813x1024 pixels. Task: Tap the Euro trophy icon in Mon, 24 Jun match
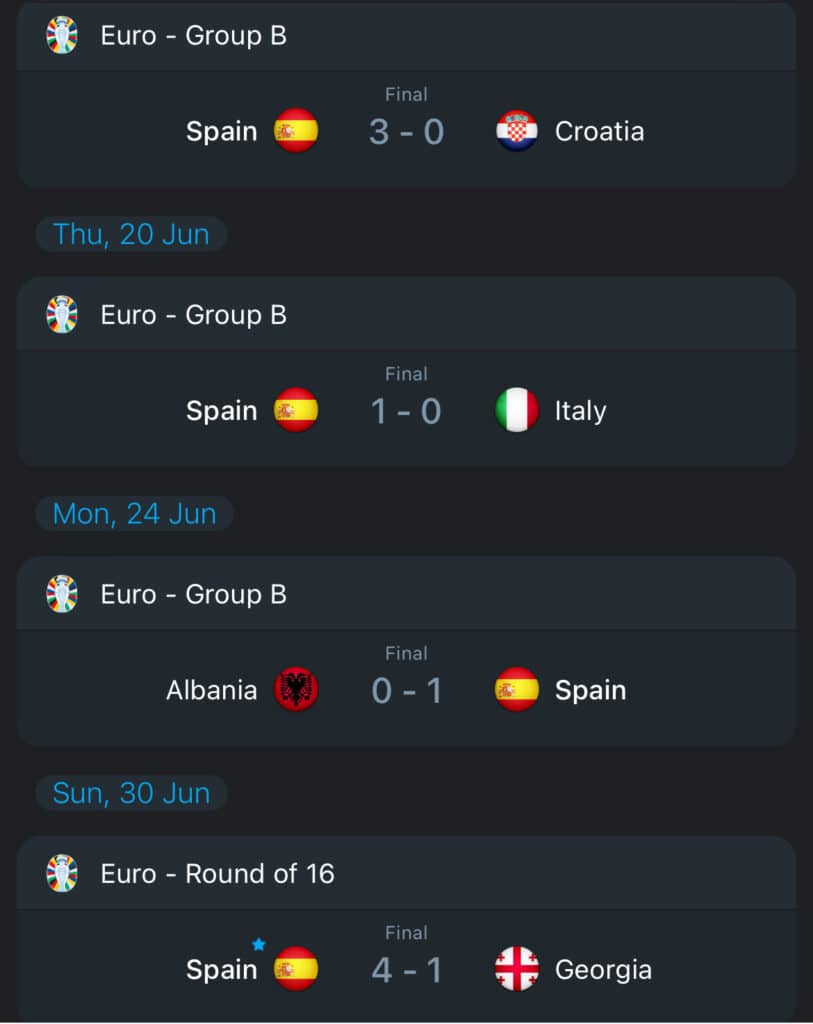click(x=62, y=594)
